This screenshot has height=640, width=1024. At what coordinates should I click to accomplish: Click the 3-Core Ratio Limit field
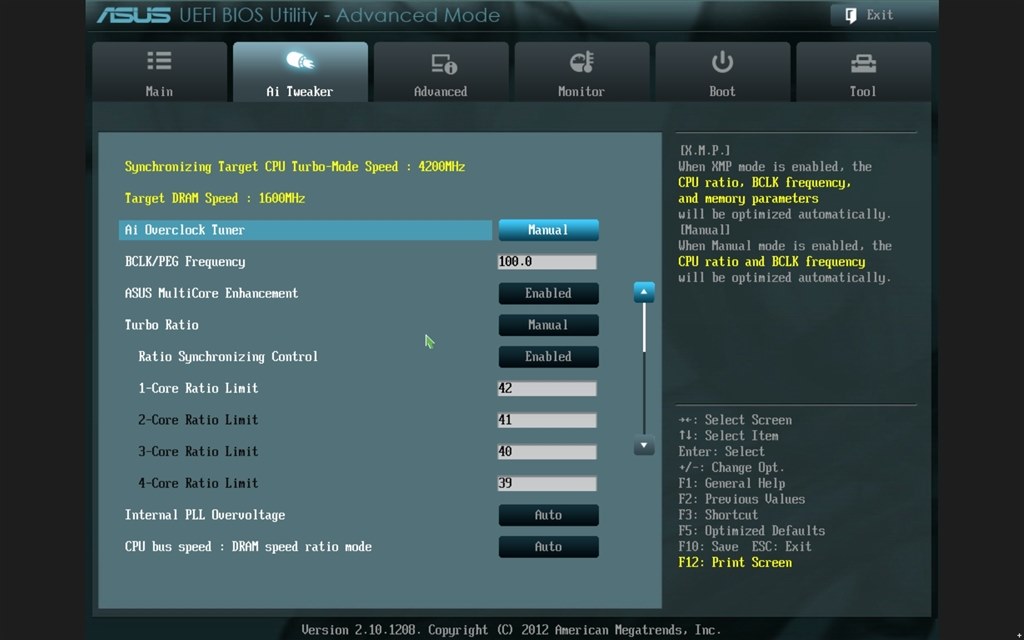[x=547, y=452]
